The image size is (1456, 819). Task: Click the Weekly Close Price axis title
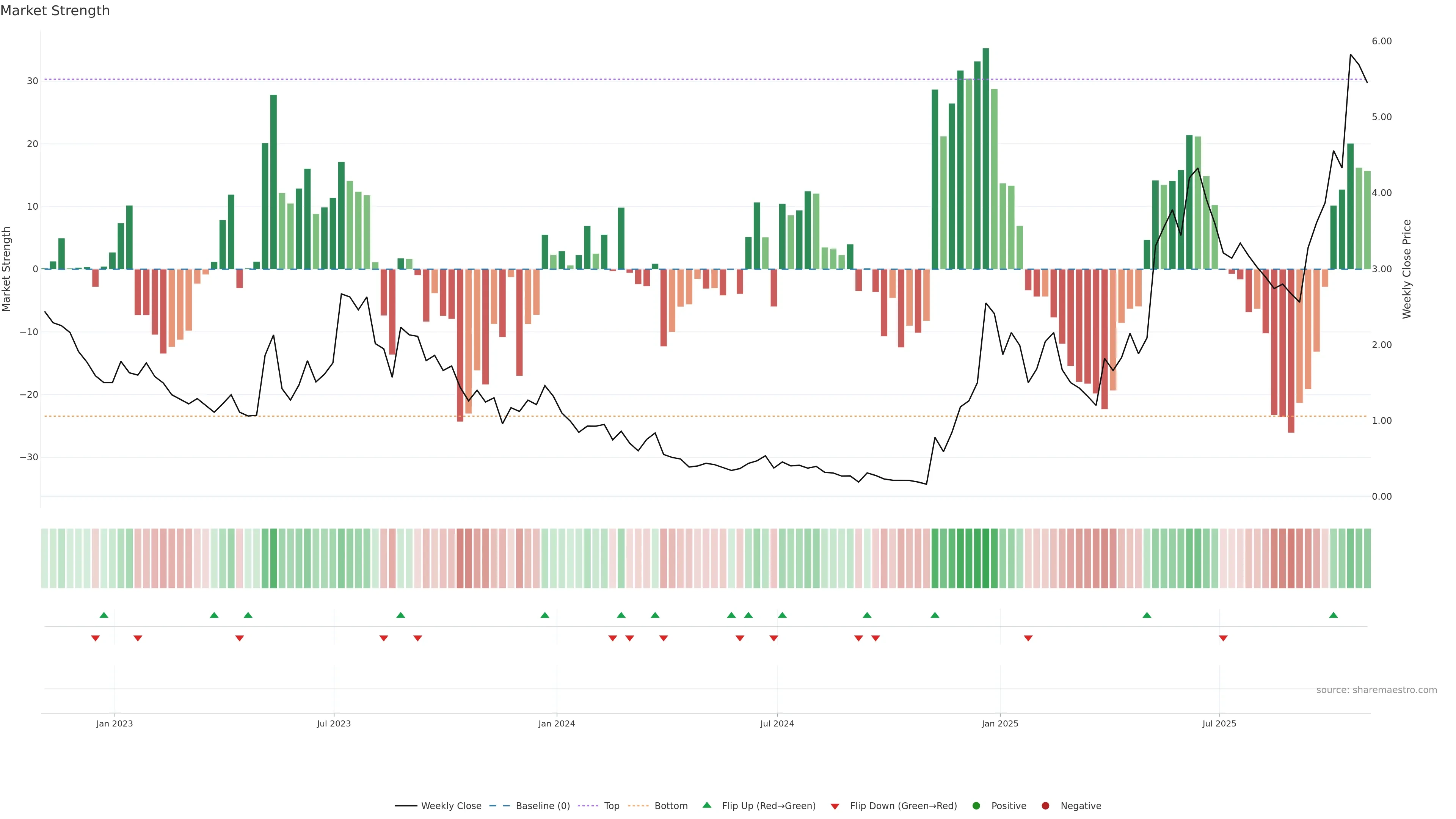click(x=1407, y=269)
